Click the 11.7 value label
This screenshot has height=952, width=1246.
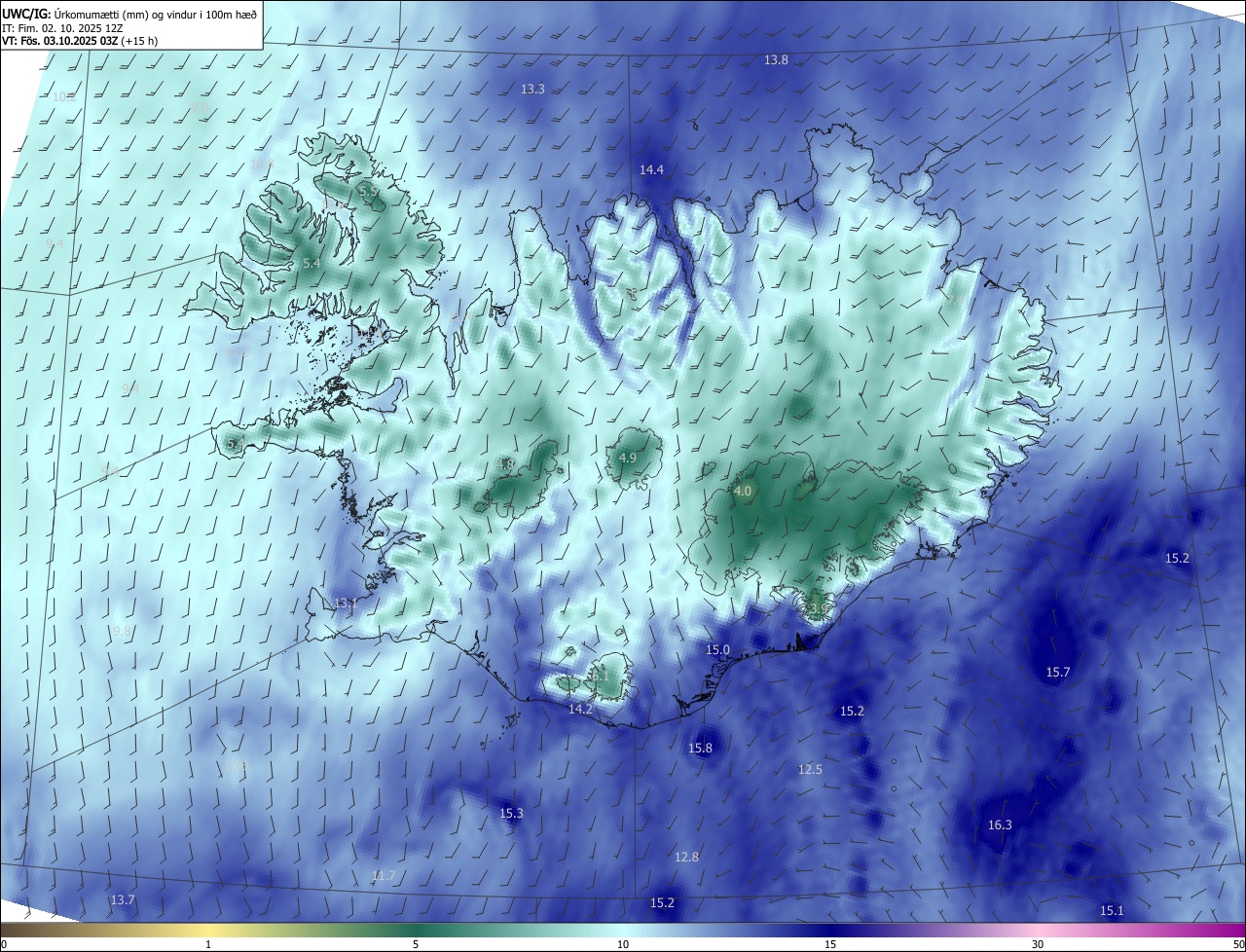[x=384, y=876]
